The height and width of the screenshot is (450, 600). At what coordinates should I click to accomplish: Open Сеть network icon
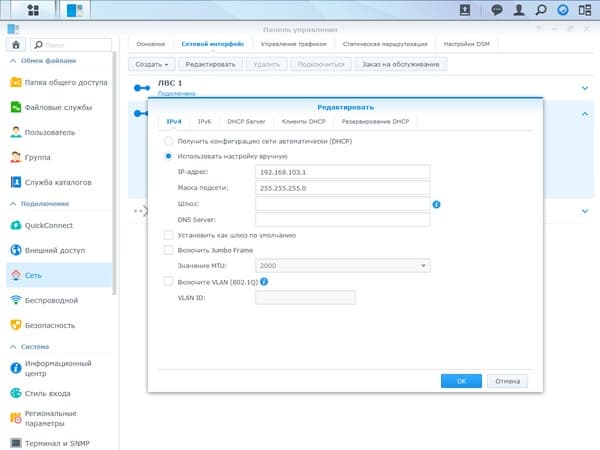pos(16,275)
